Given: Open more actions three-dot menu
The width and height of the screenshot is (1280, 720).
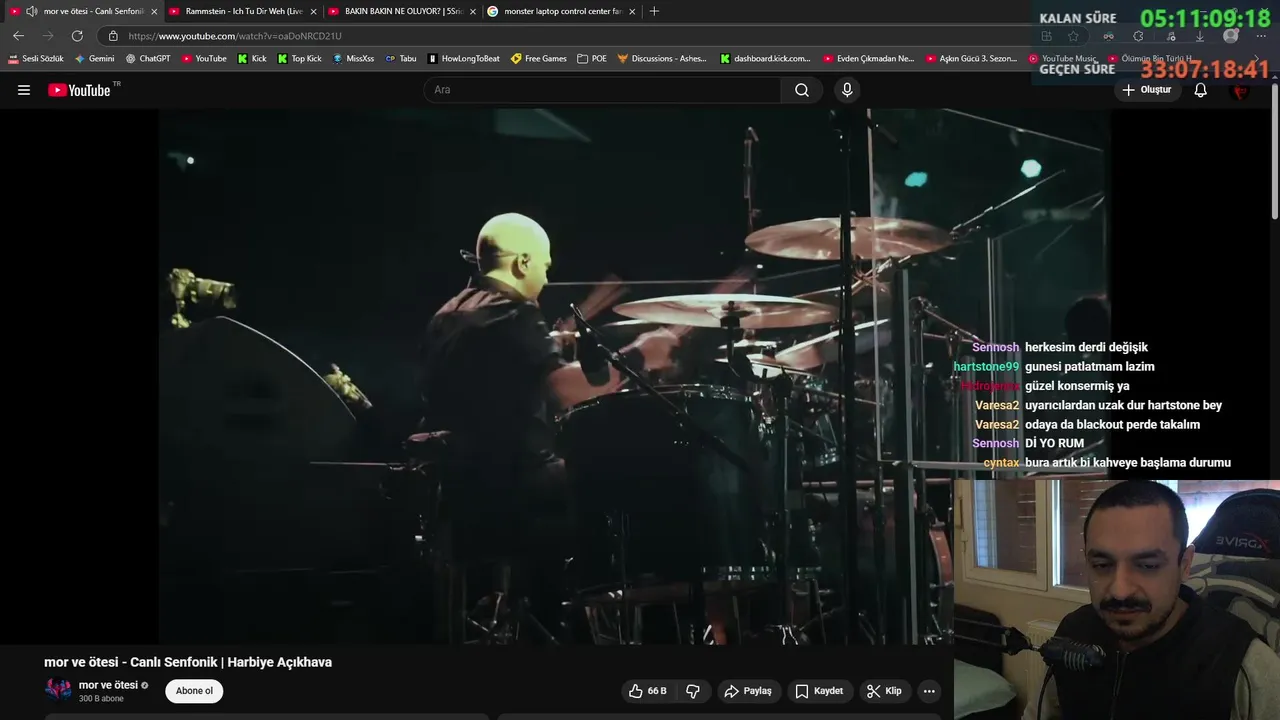Looking at the screenshot, I should (929, 691).
